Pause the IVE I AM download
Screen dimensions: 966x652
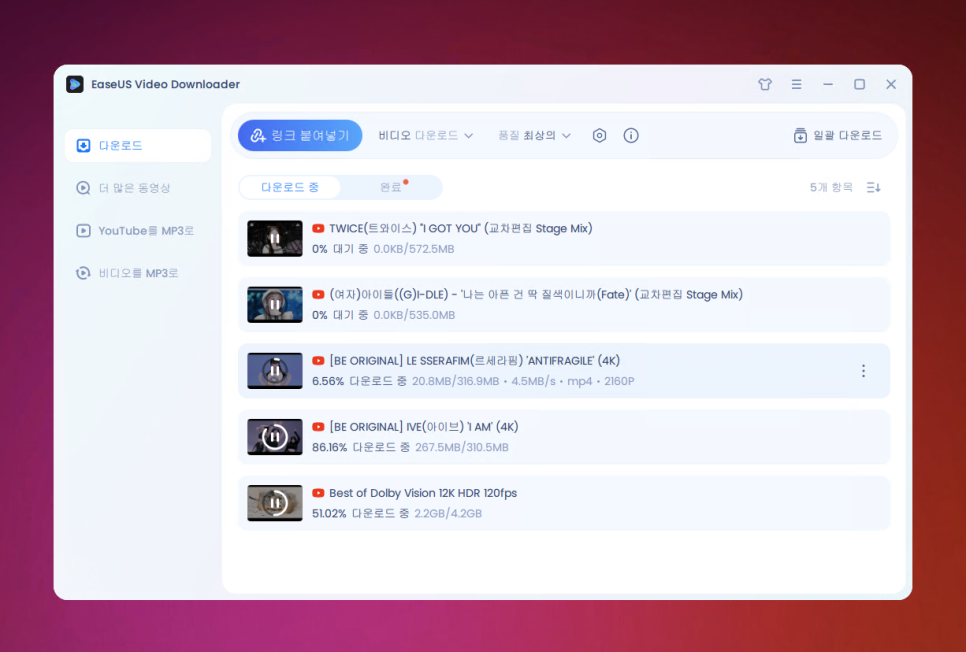(275, 437)
